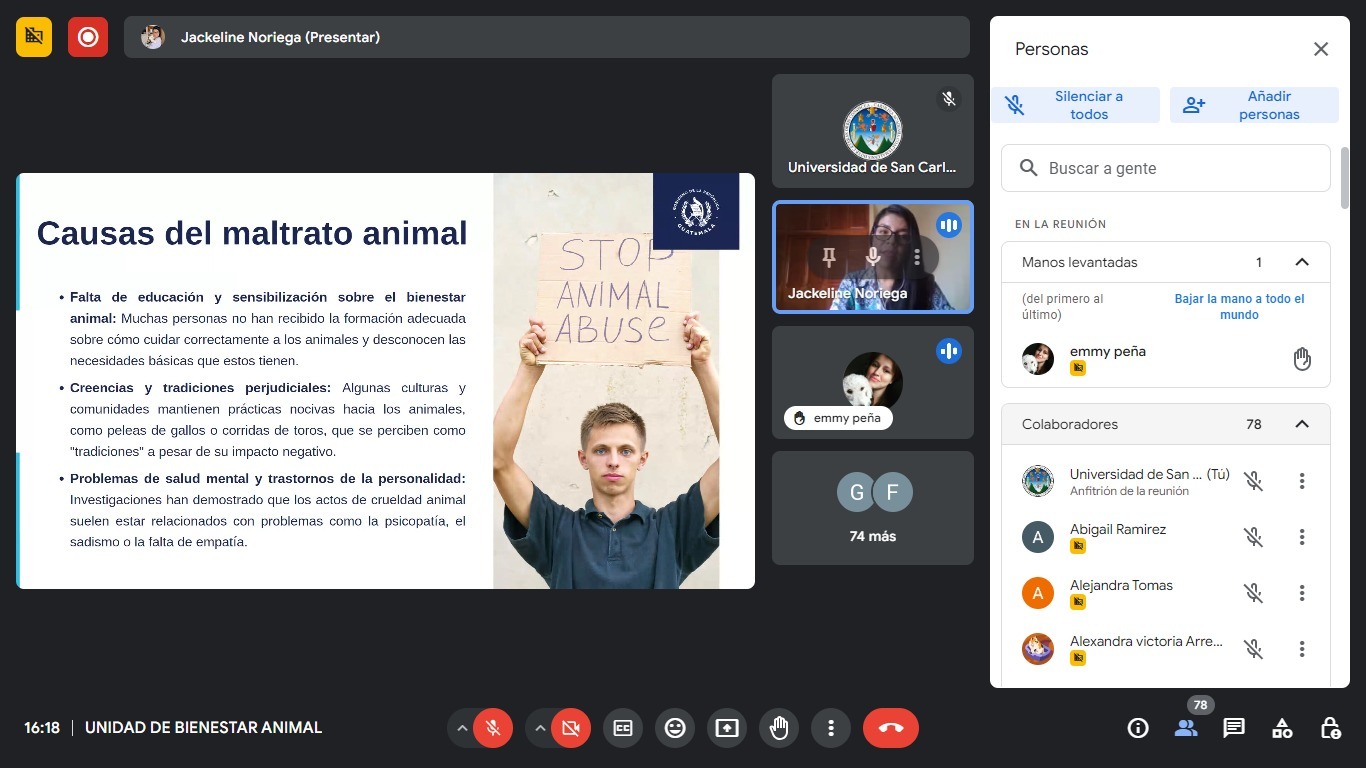
Task: Toggle the raise hand button in toolbar
Action: pyautogui.click(x=779, y=728)
